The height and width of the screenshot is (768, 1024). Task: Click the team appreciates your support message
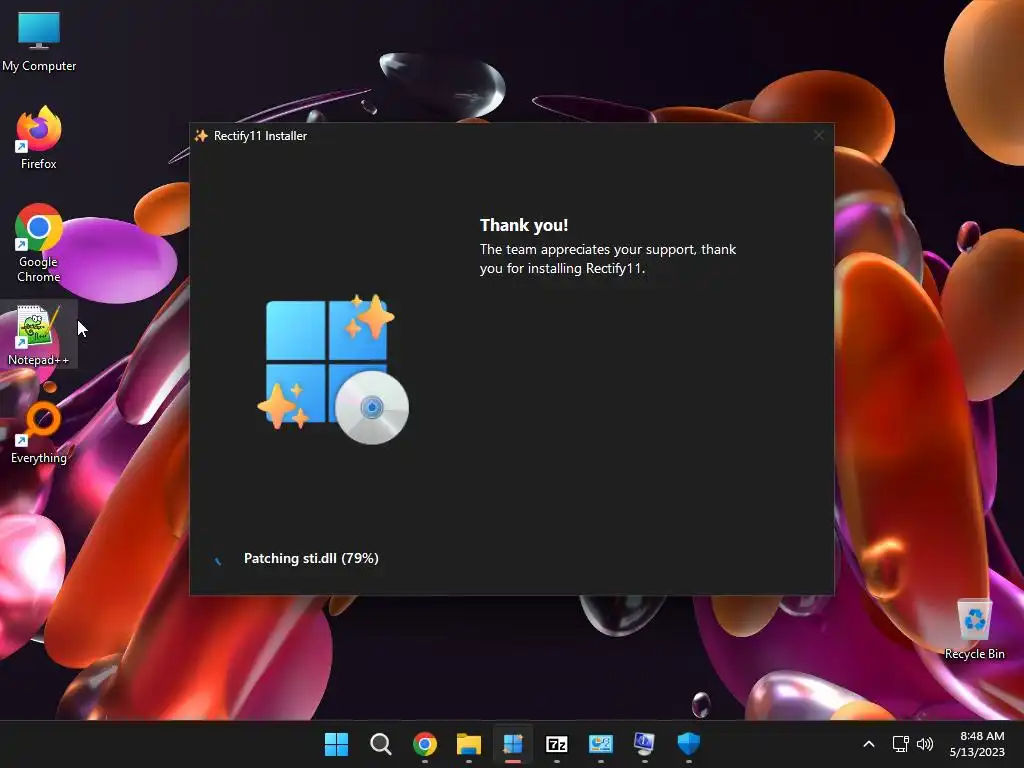[x=607, y=259]
